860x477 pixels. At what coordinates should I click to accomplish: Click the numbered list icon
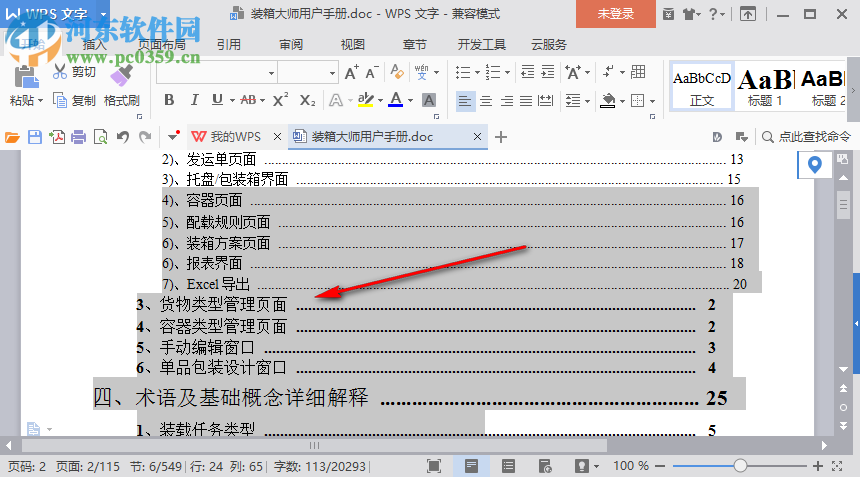[493, 72]
